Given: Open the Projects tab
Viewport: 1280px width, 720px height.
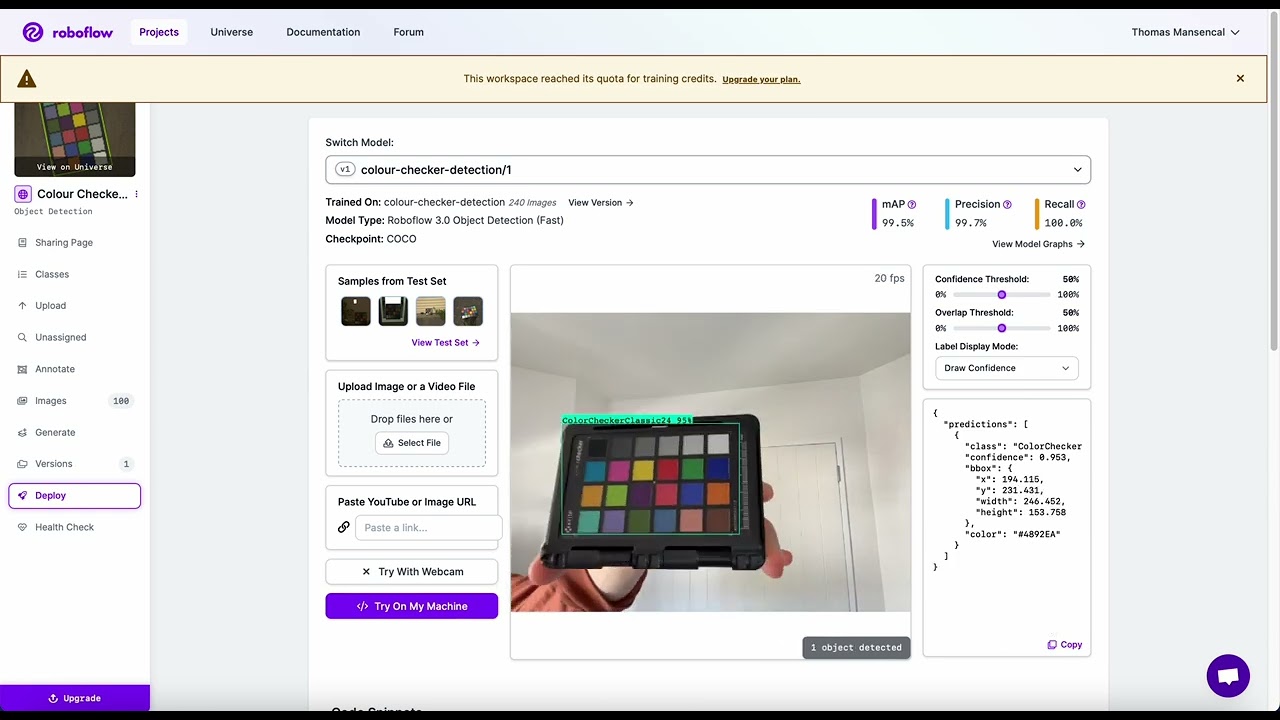Looking at the screenshot, I should tap(159, 32).
